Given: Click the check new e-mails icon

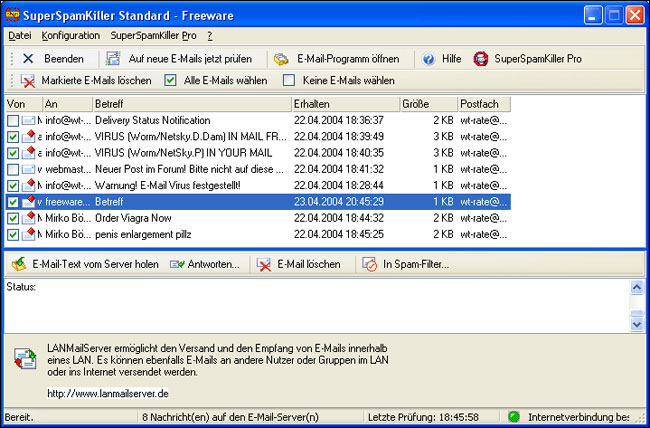Looking at the screenshot, I should 113,59.
